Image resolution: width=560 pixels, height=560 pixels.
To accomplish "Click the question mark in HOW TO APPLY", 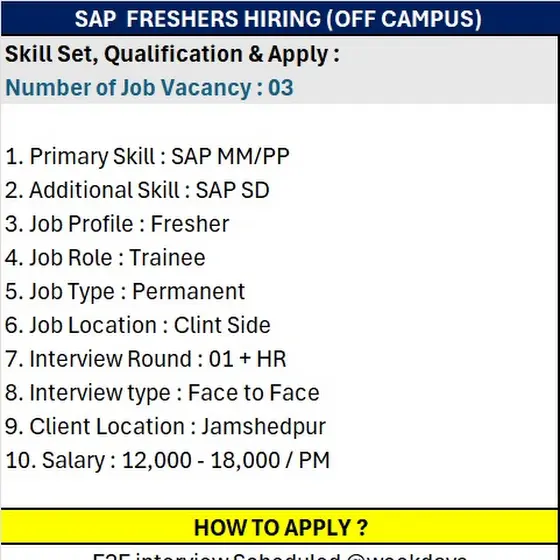I will click(362, 527).
